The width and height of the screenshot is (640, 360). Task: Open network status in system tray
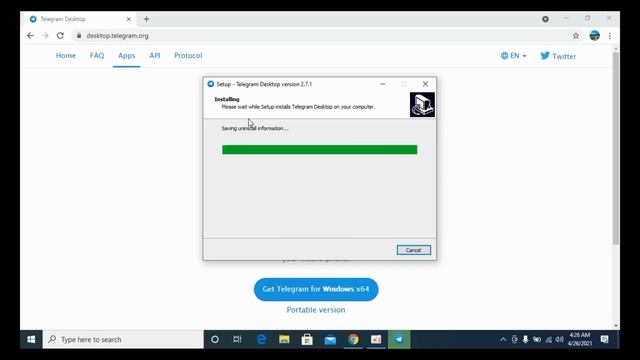click(549, 340)
